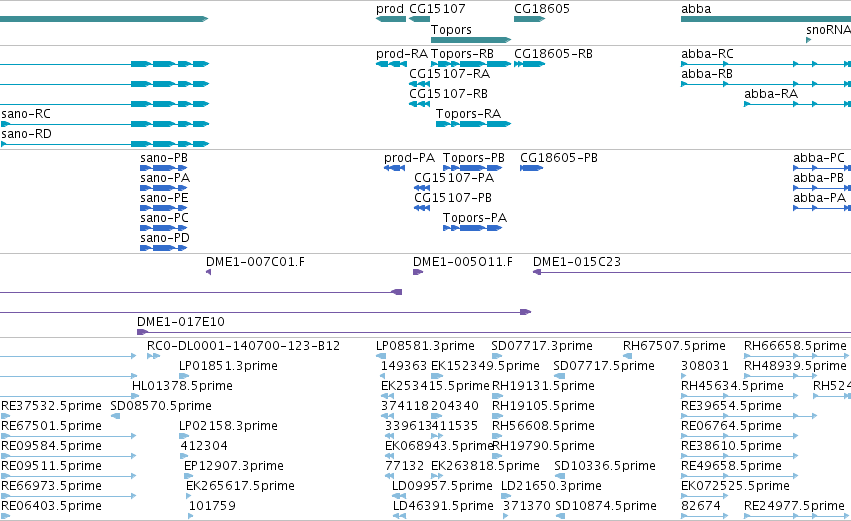Screen dimensions: 851x521
Task: Select the abba gene label
Action: (696, 9)
